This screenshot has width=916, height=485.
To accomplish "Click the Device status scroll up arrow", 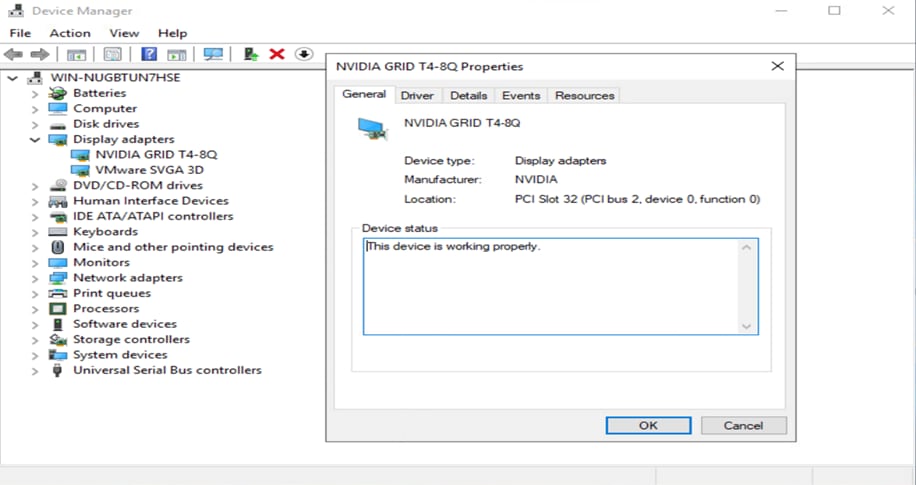I will pos(746,247).
